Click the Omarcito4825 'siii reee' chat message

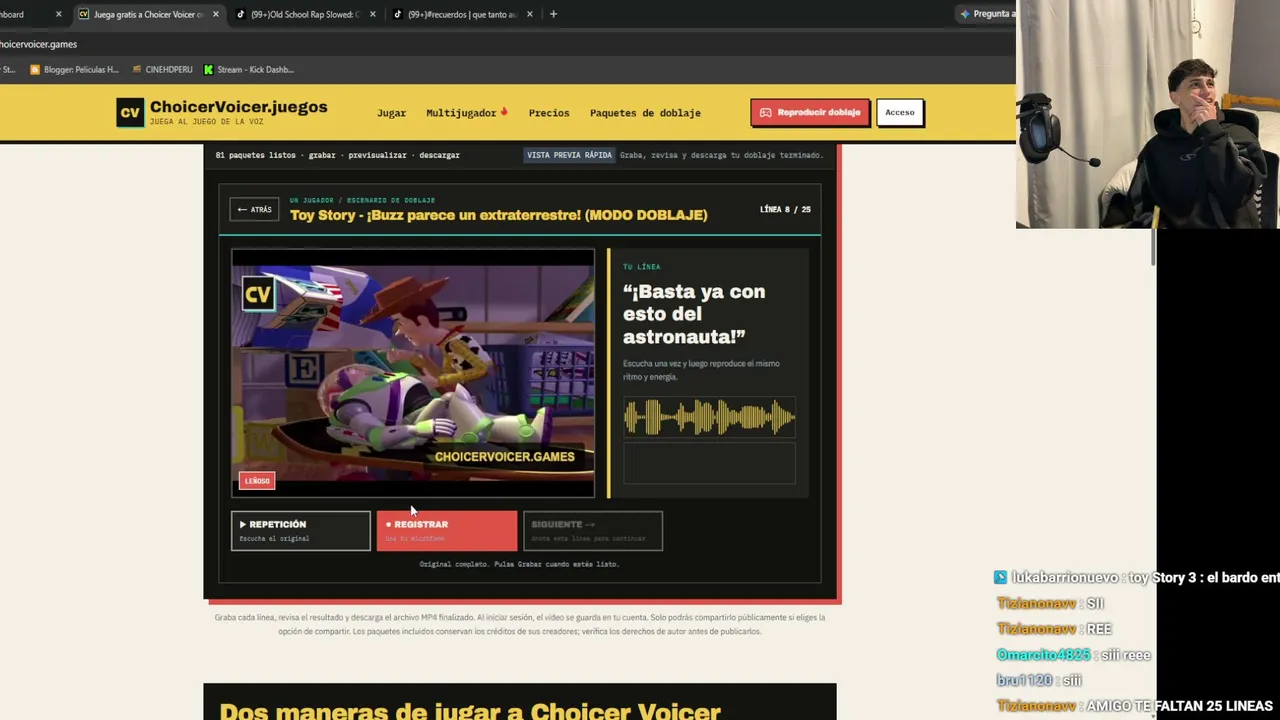[x=1074, y=655]
